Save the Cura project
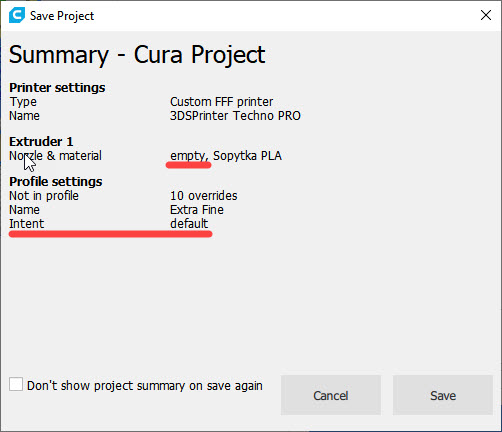502x432 pixels. [x=443, y=395]
